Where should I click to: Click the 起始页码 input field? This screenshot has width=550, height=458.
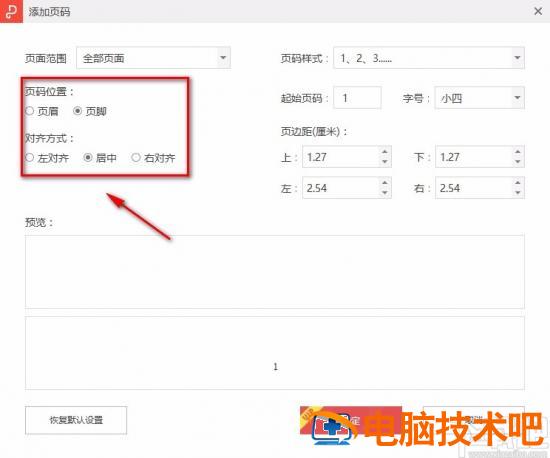(x=357, y=98)
